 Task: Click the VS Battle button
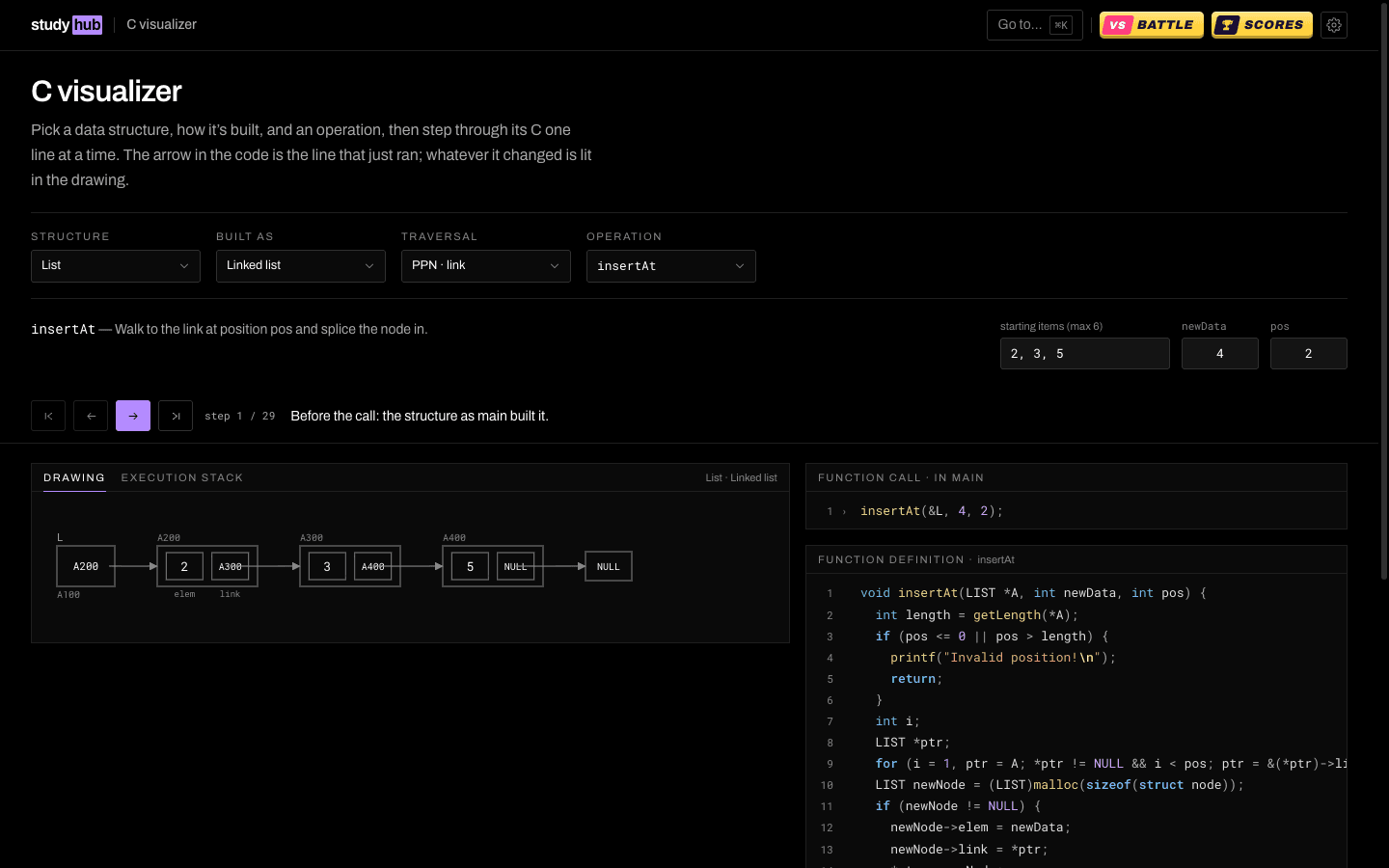[1152, 25]
